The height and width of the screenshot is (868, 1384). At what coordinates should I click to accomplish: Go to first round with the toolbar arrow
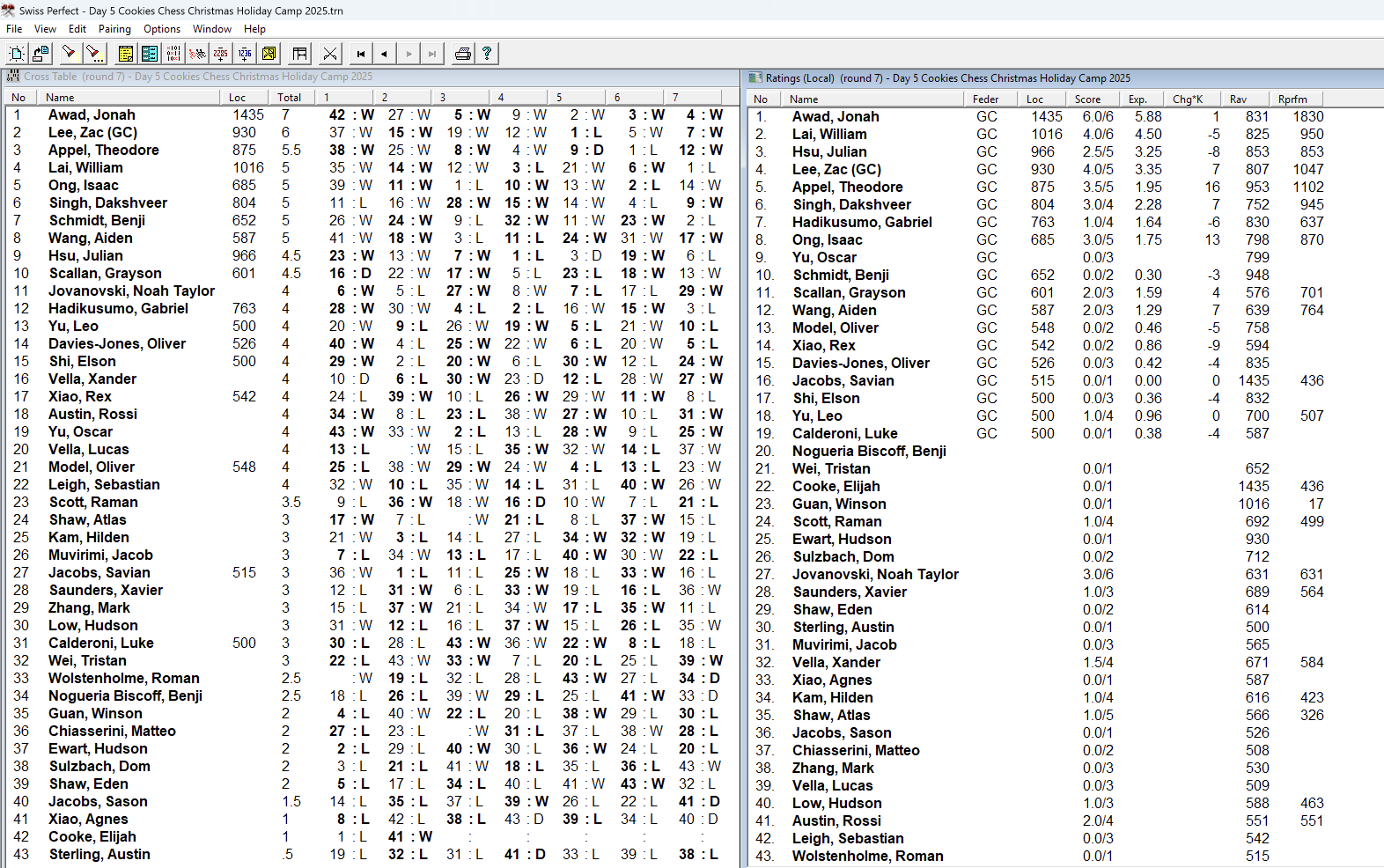(361, 54)
